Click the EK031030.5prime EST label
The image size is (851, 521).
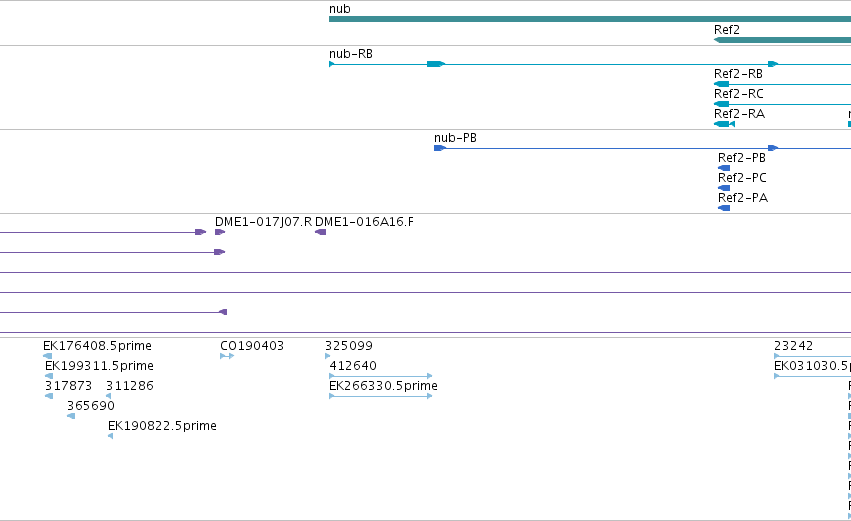coord(812,366)
